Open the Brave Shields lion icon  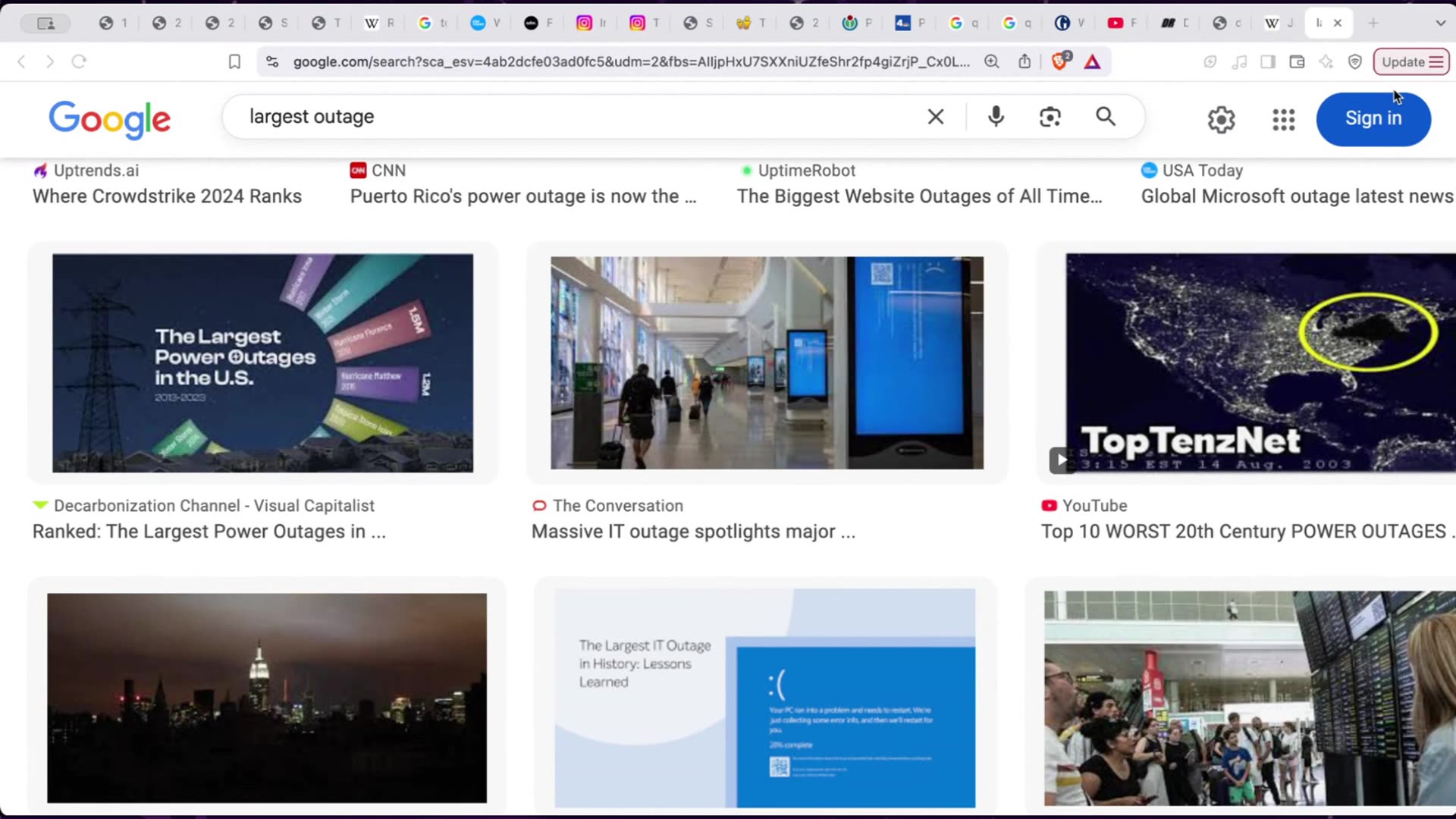point(1060,61)
